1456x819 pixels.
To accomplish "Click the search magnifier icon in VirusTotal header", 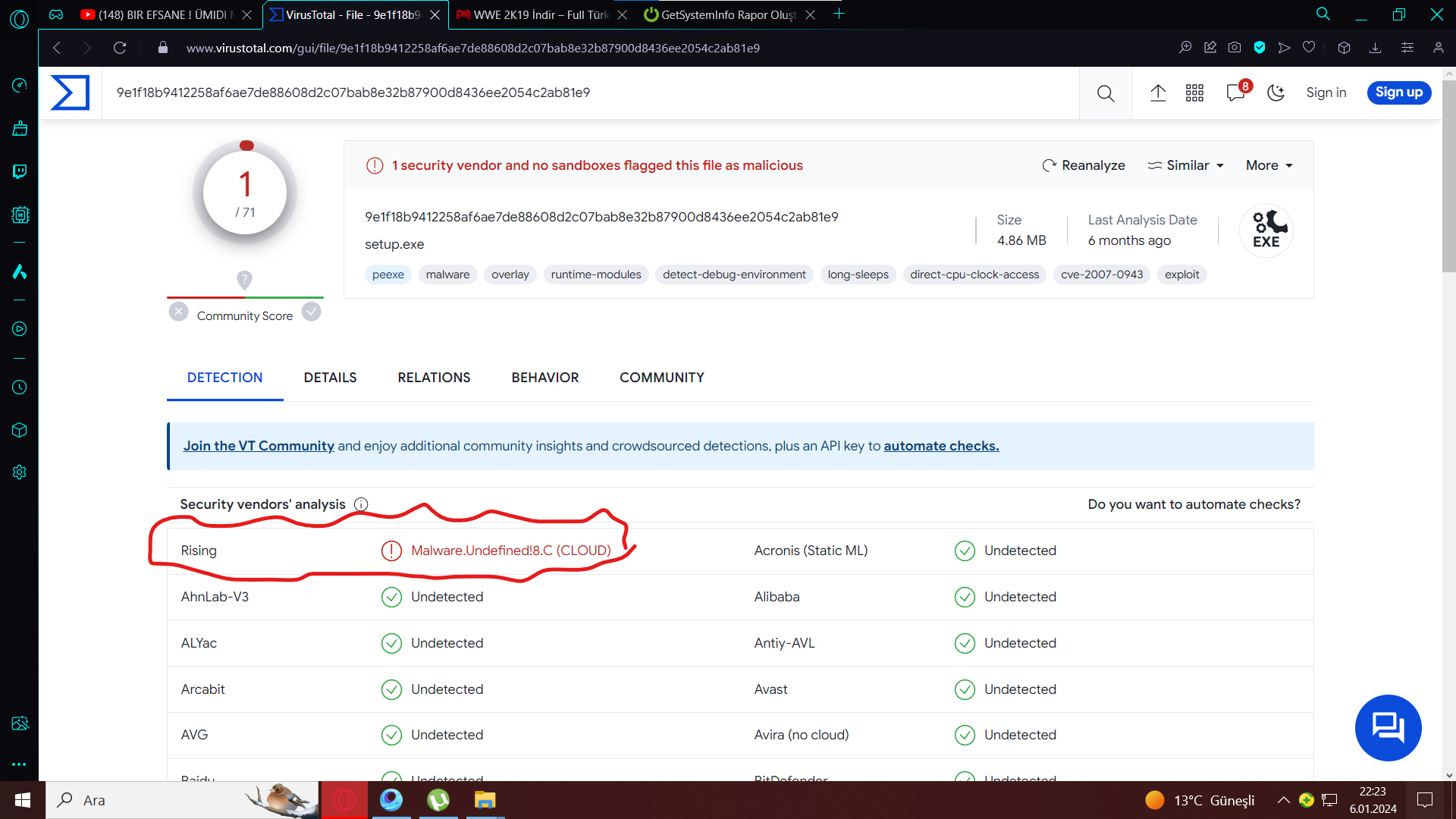I will coord(1106,93).
